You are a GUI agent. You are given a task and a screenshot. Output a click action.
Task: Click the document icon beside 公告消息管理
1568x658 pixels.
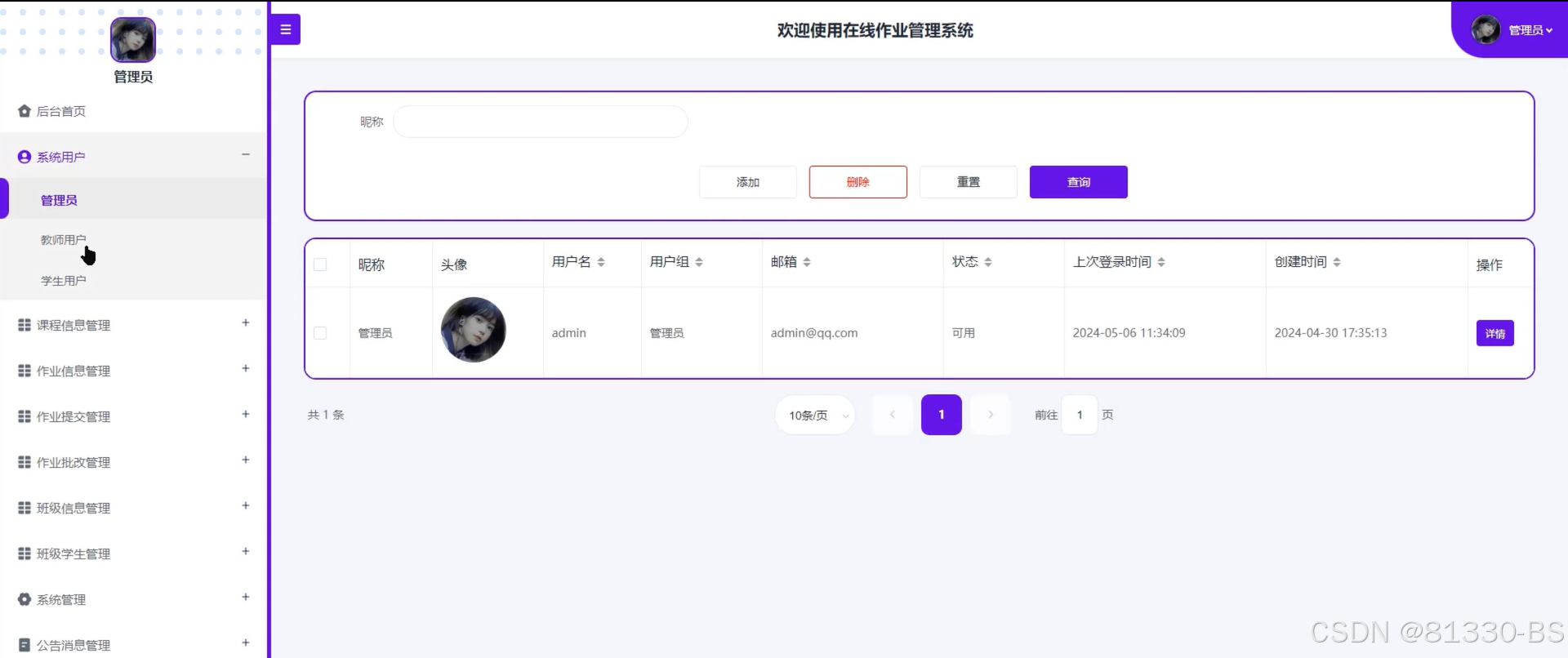24,645
